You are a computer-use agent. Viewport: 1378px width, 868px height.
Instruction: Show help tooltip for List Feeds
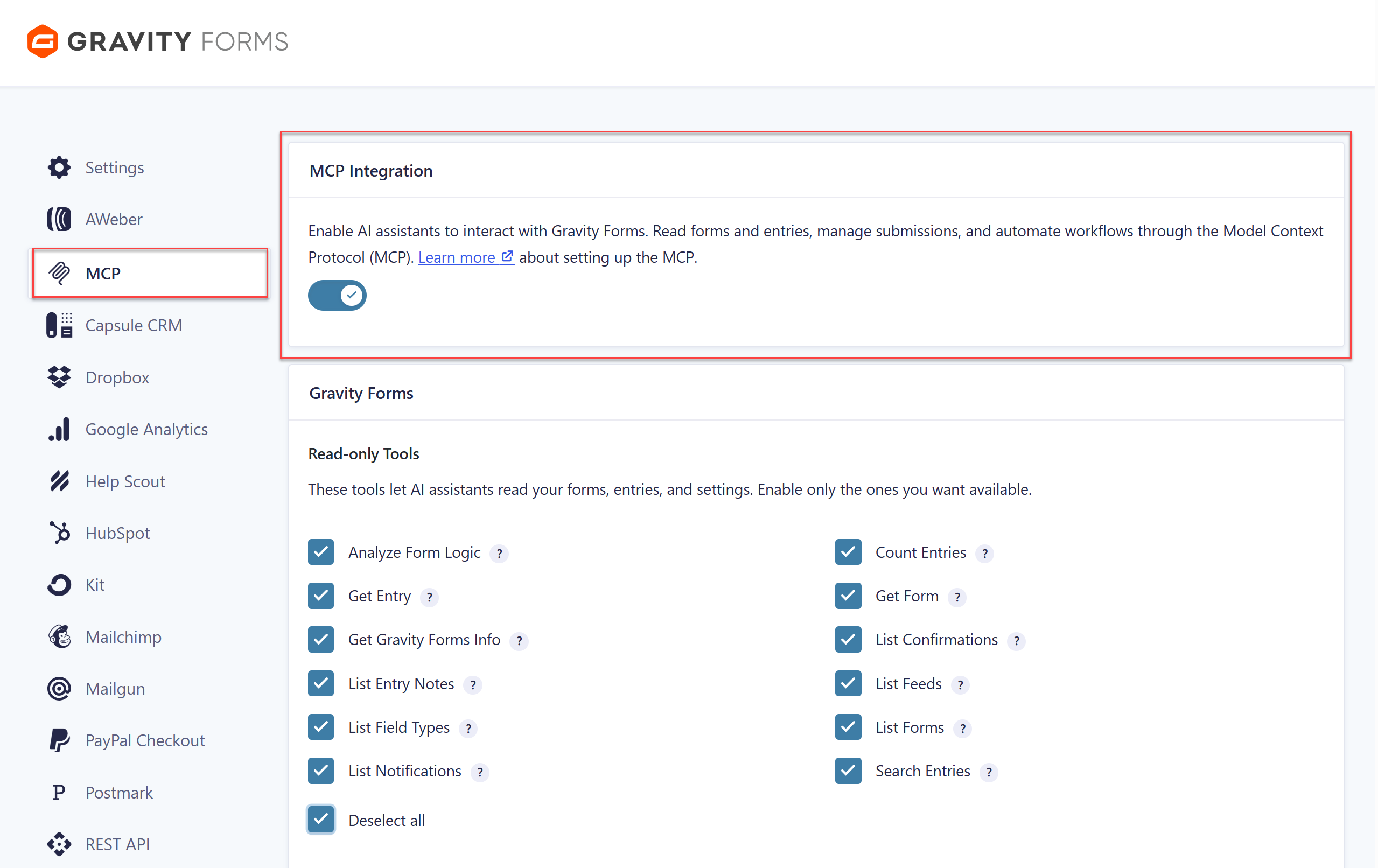click(960, 684)
